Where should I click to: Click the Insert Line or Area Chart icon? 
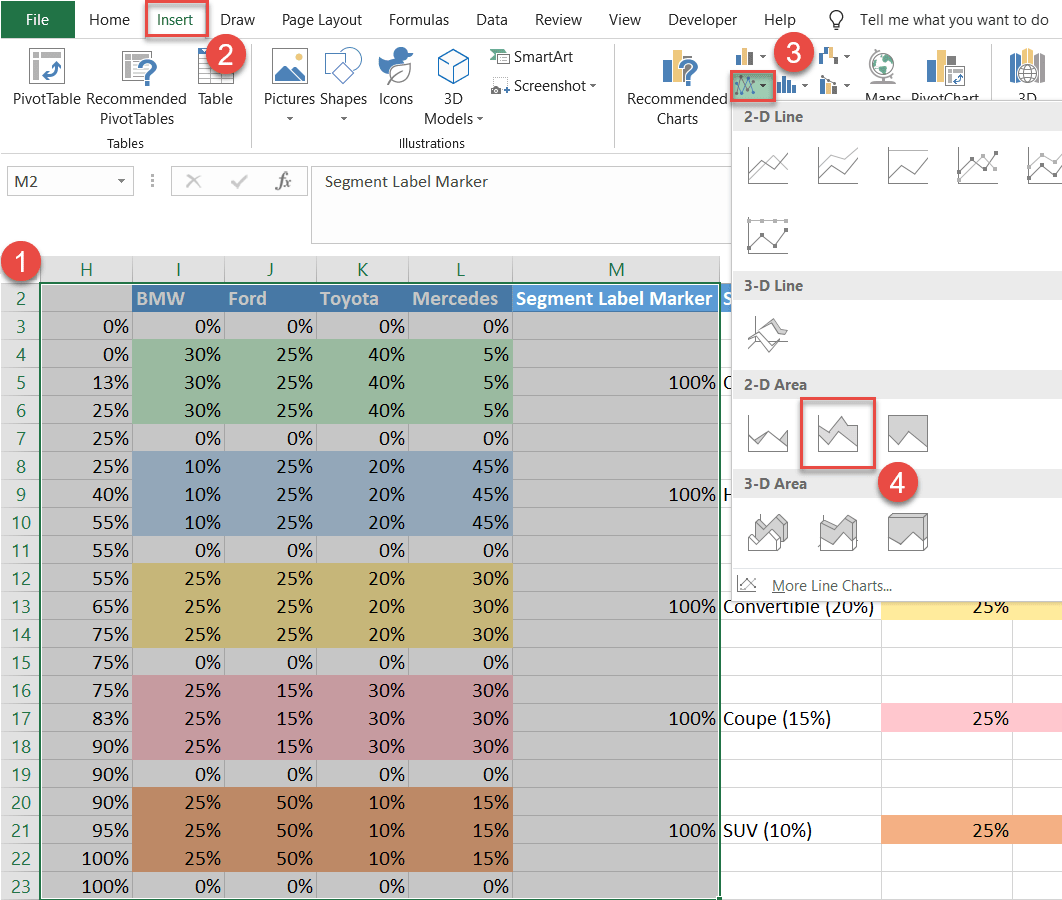(744, 85)
